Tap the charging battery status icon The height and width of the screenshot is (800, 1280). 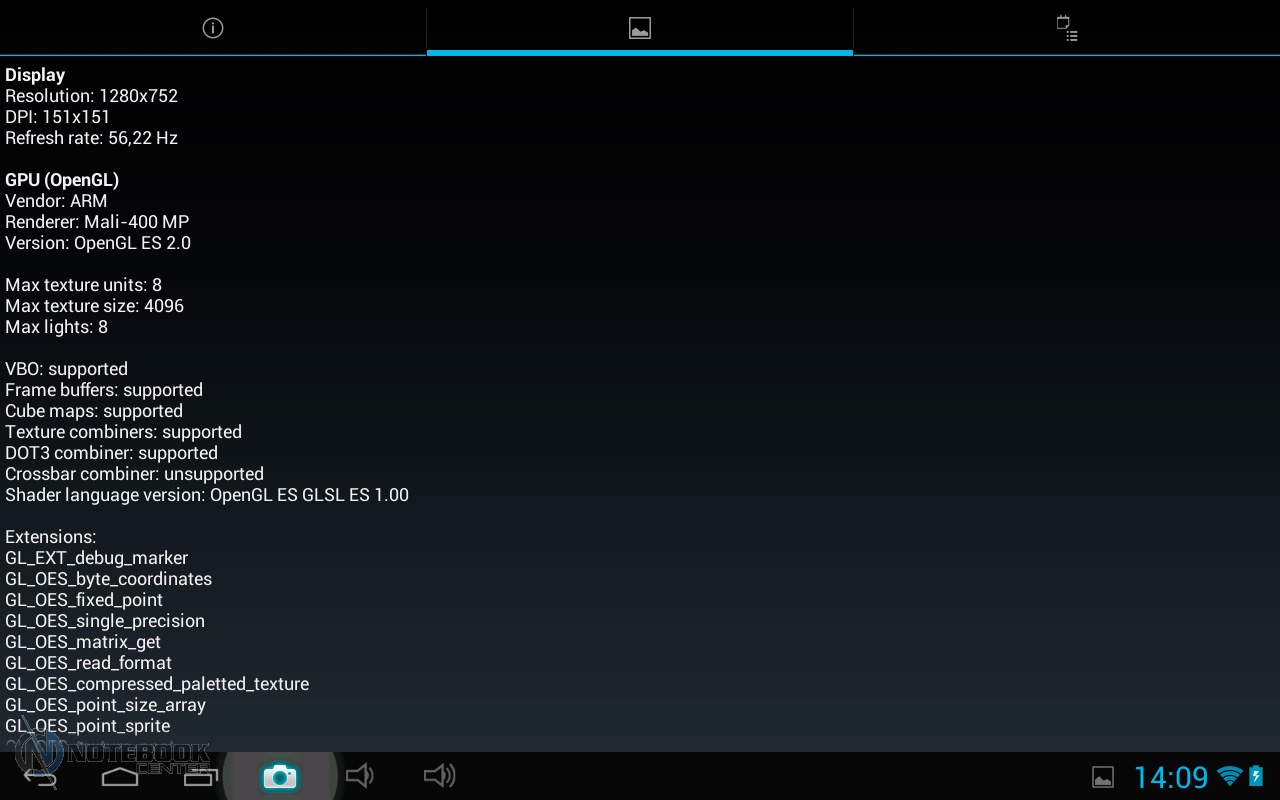pos(1256,776)
